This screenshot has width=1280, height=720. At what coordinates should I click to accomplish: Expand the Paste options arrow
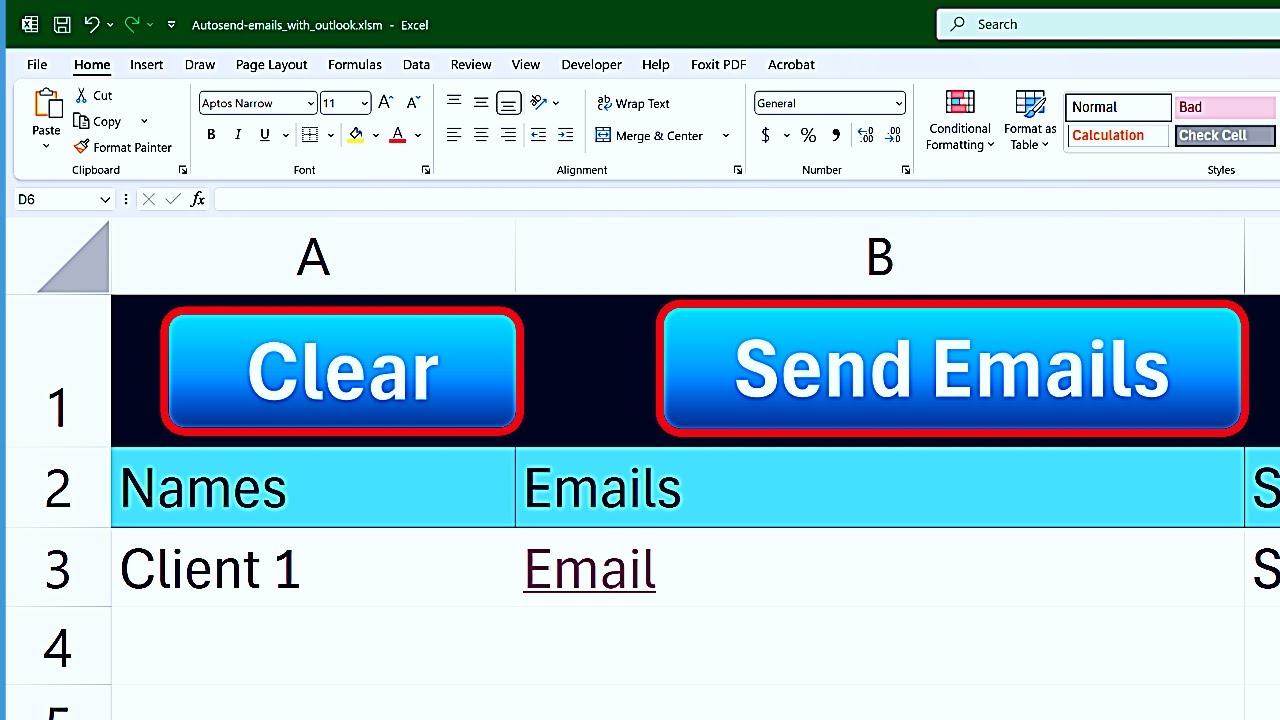point(46,146)
